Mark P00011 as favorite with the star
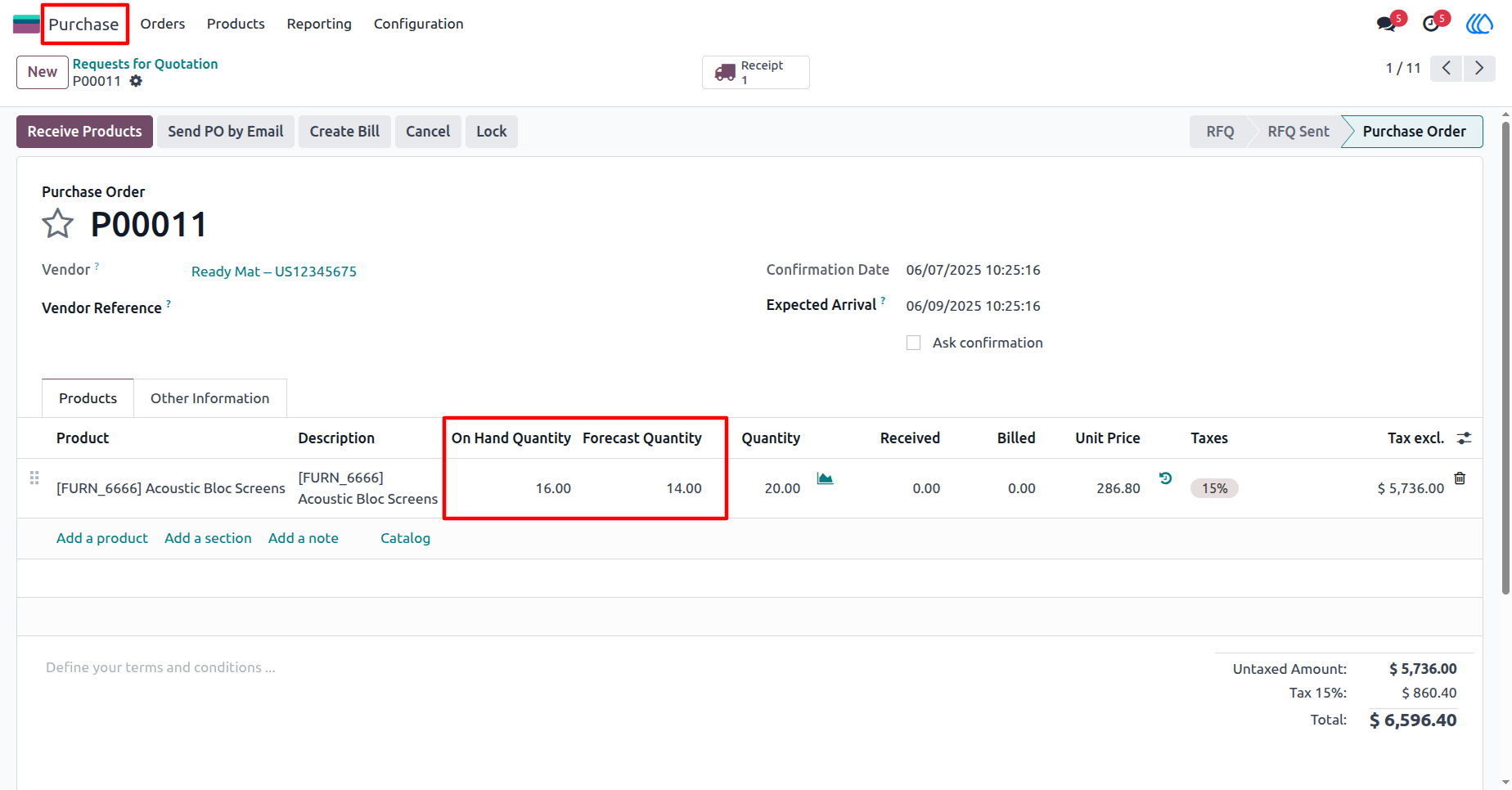This screenshot has height=790, width=1512. [58, 223]
